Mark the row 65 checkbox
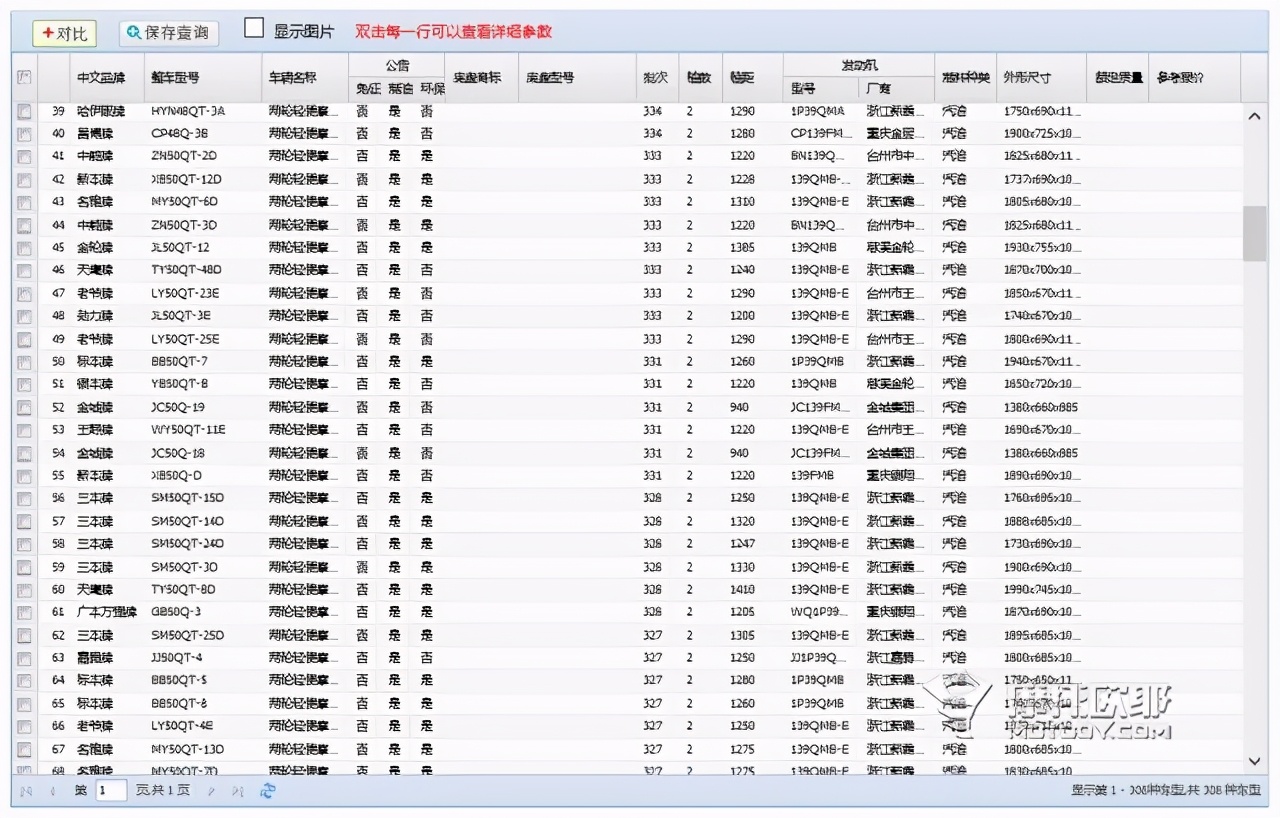The width and height of the screenshot is (1280, 818). (x=24, y=703)
